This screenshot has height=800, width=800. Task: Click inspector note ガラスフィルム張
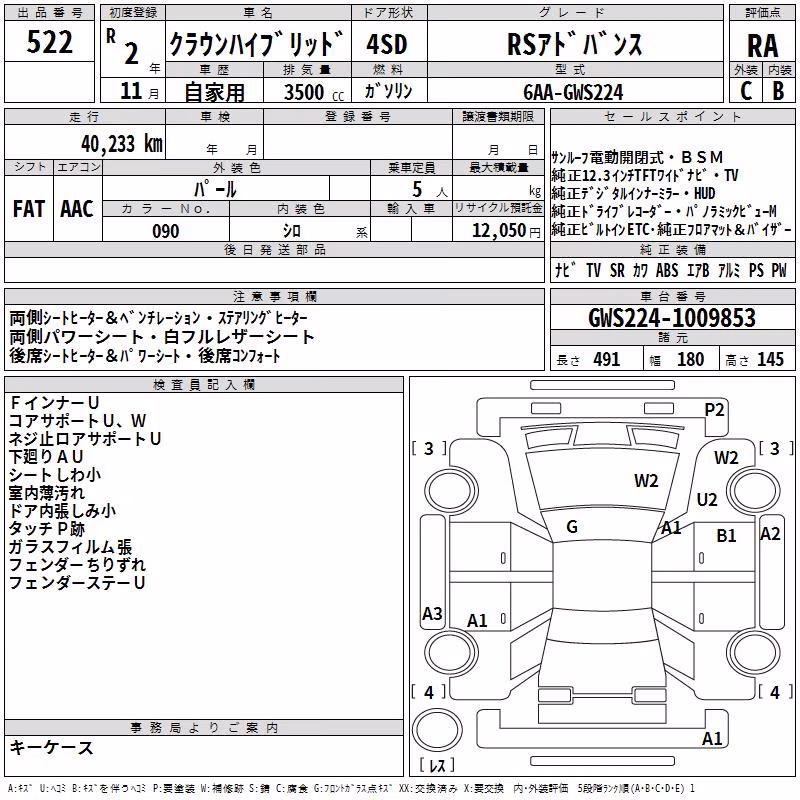point(70,546)
